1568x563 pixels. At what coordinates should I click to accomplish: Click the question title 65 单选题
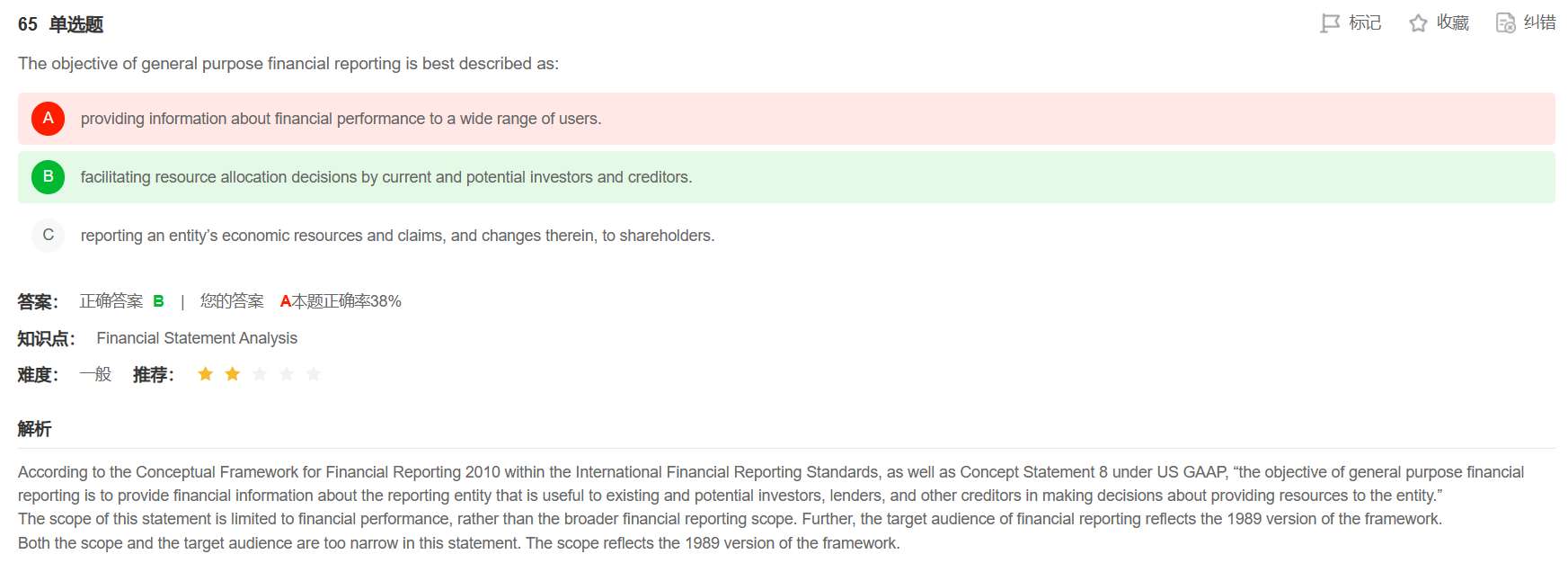pos(60,25)
